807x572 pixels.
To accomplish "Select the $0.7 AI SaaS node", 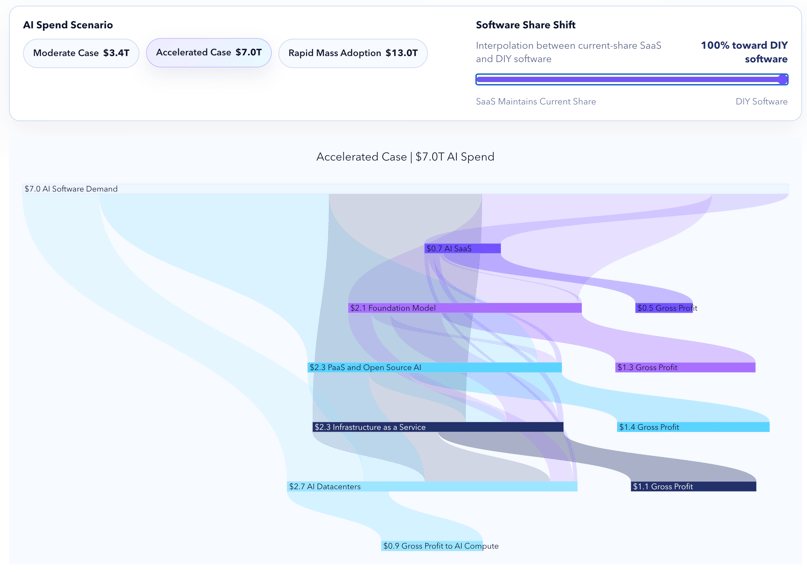I will point(462,248).
